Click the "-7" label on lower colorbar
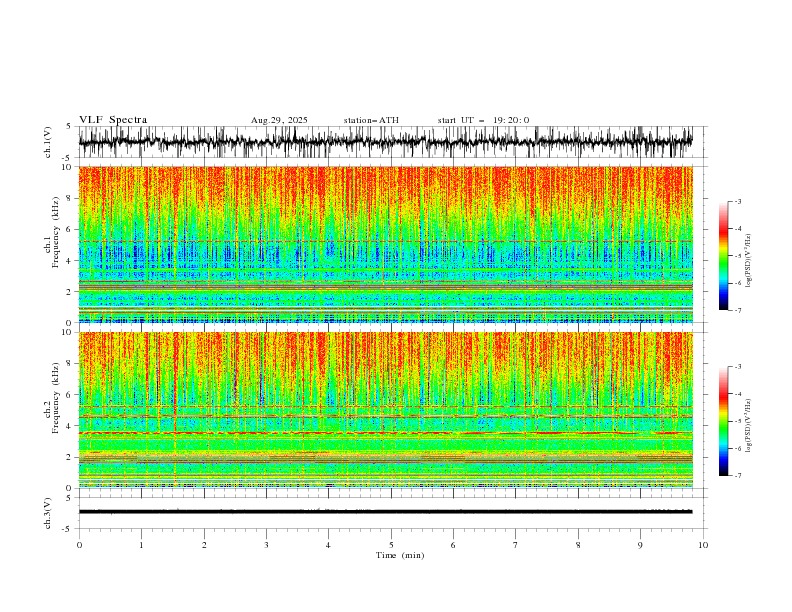This screenshot has height=612, width=792. click(737, 476)
